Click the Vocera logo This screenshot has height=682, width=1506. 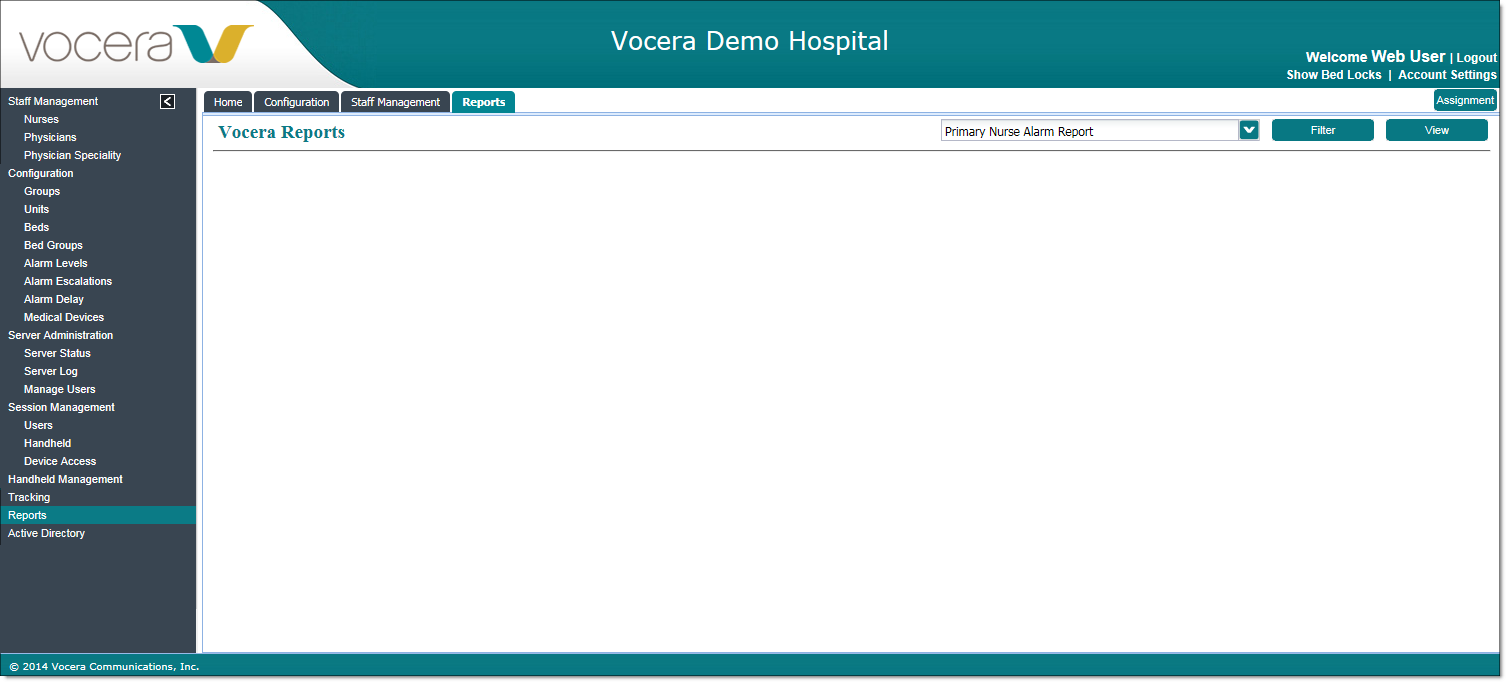coord(136,45)
